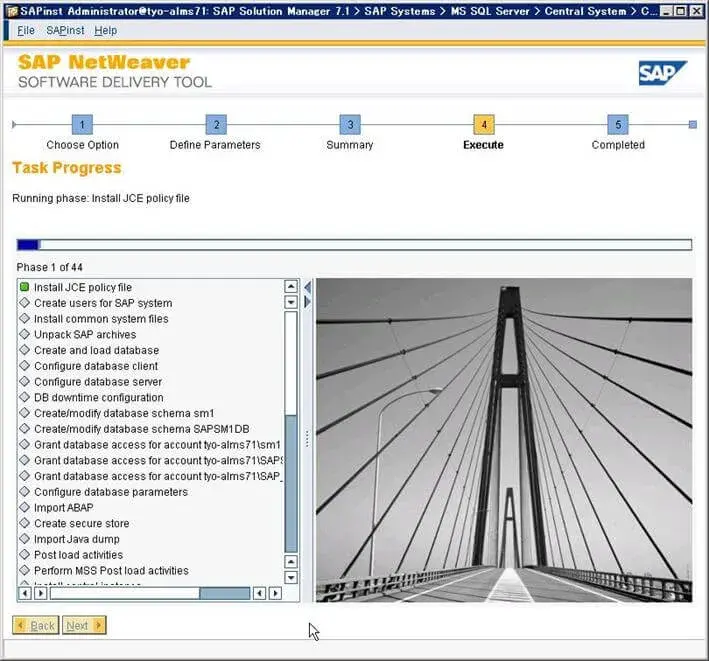Image resolution: width=709 pixels, height=661 pixels.
Task: Click step 4 Execute box
Action: pyautogui.click(x=484, y=124)
